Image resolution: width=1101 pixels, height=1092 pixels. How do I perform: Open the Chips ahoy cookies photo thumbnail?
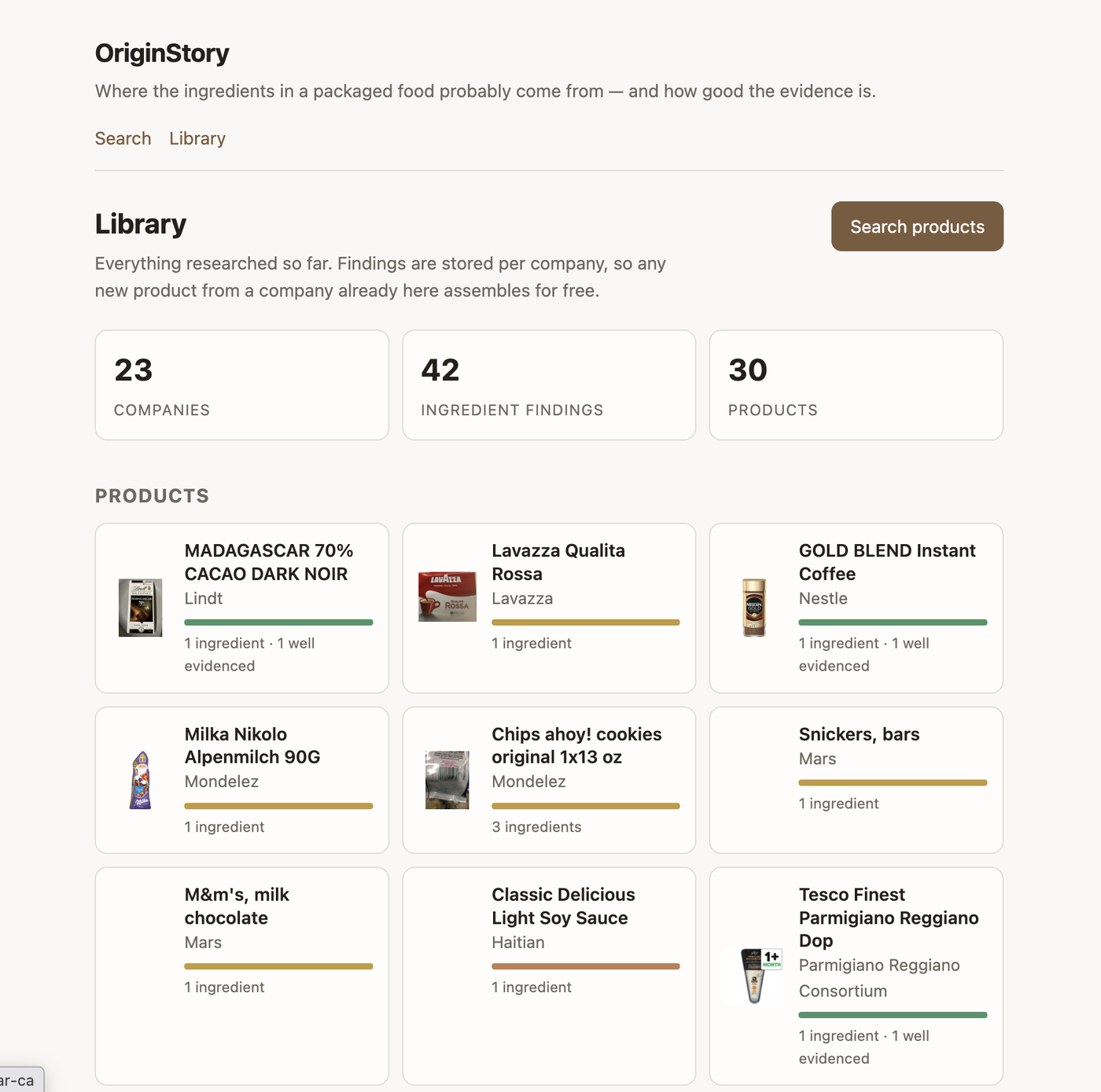coord(447,780)
